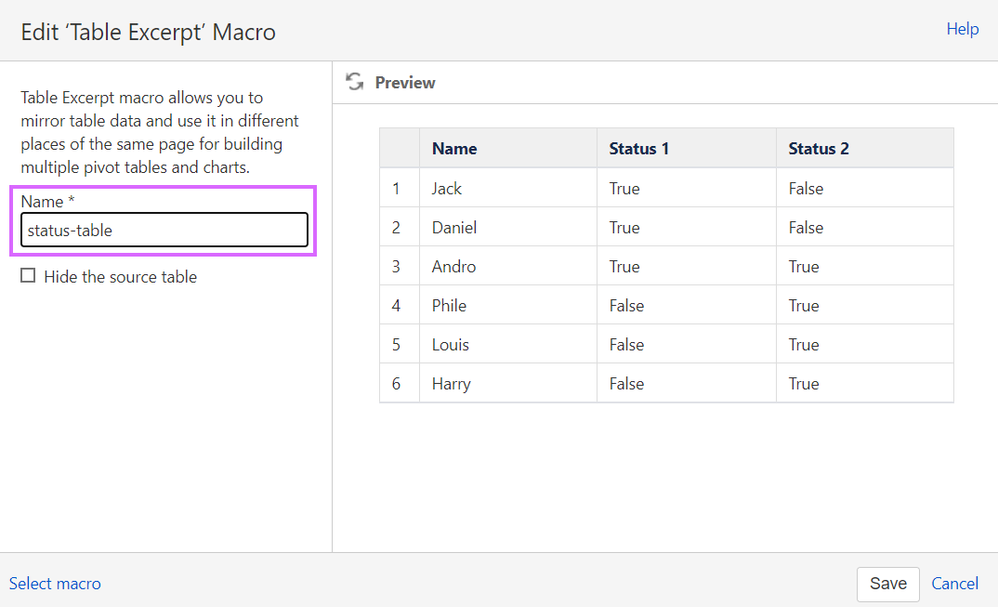The image size is (998, 607).
Task: Select the Daniel cell in table
Action: pos(454,227)
